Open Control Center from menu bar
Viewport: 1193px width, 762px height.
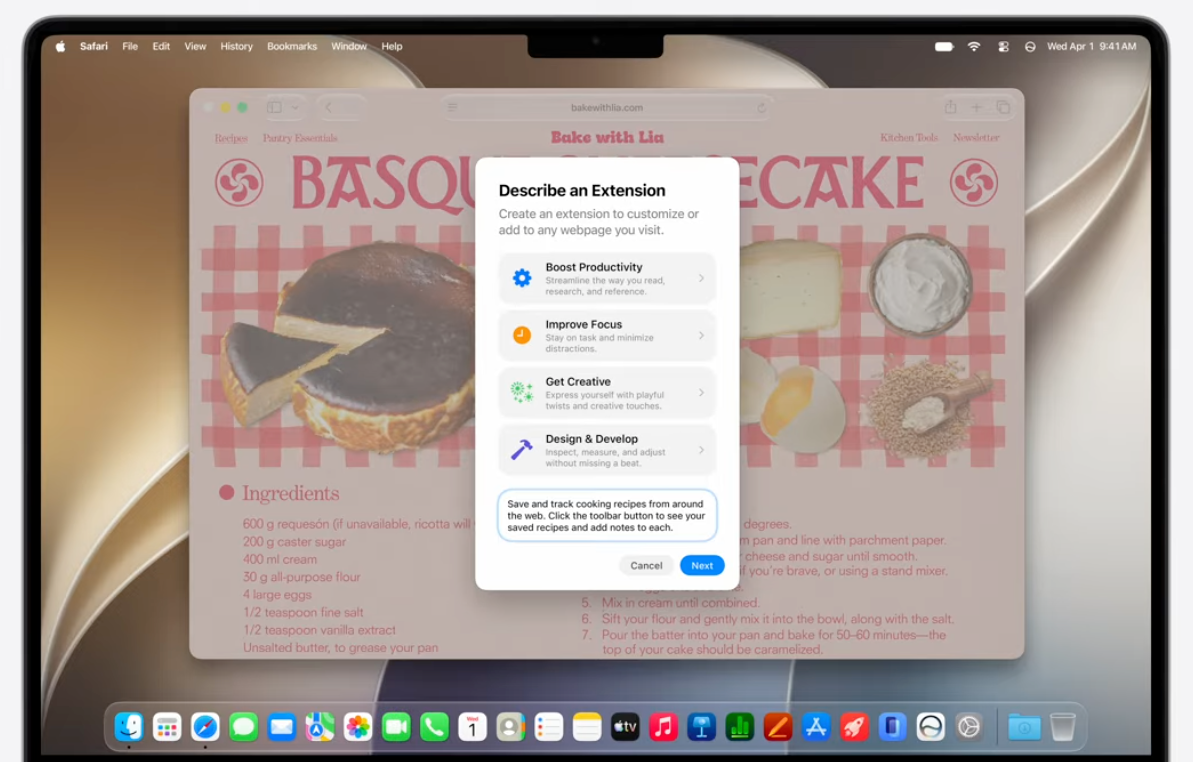pos(1004,46)
